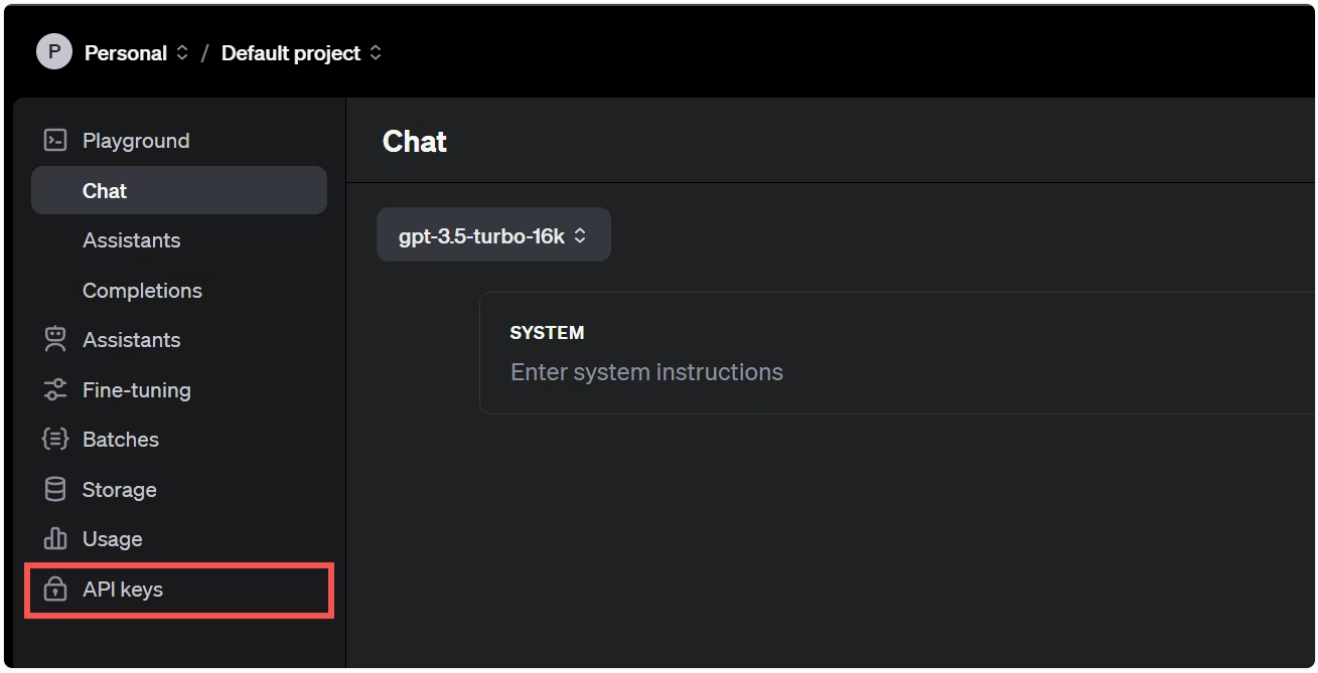Go to the API keys page
This screenshot has width=1318, height=673.
coord(179,589)
